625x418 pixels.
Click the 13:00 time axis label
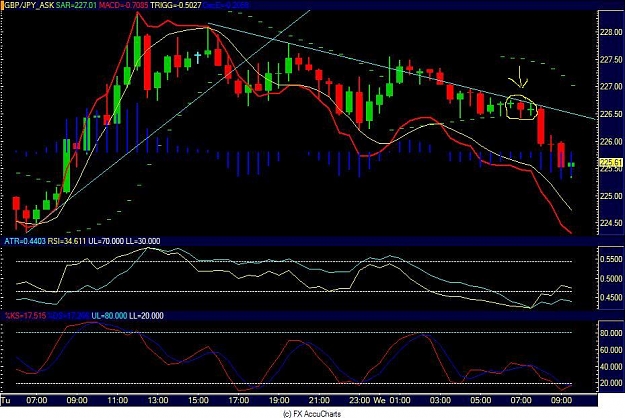[158, 400]
